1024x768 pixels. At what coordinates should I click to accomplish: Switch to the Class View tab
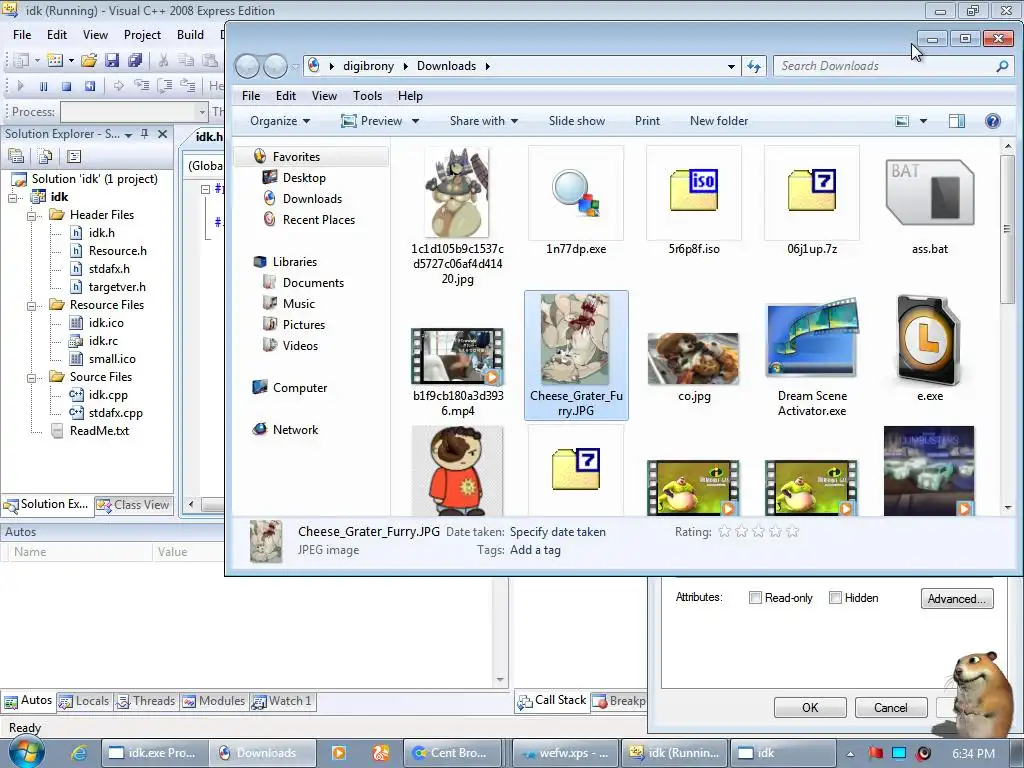(x=133, y=505)
